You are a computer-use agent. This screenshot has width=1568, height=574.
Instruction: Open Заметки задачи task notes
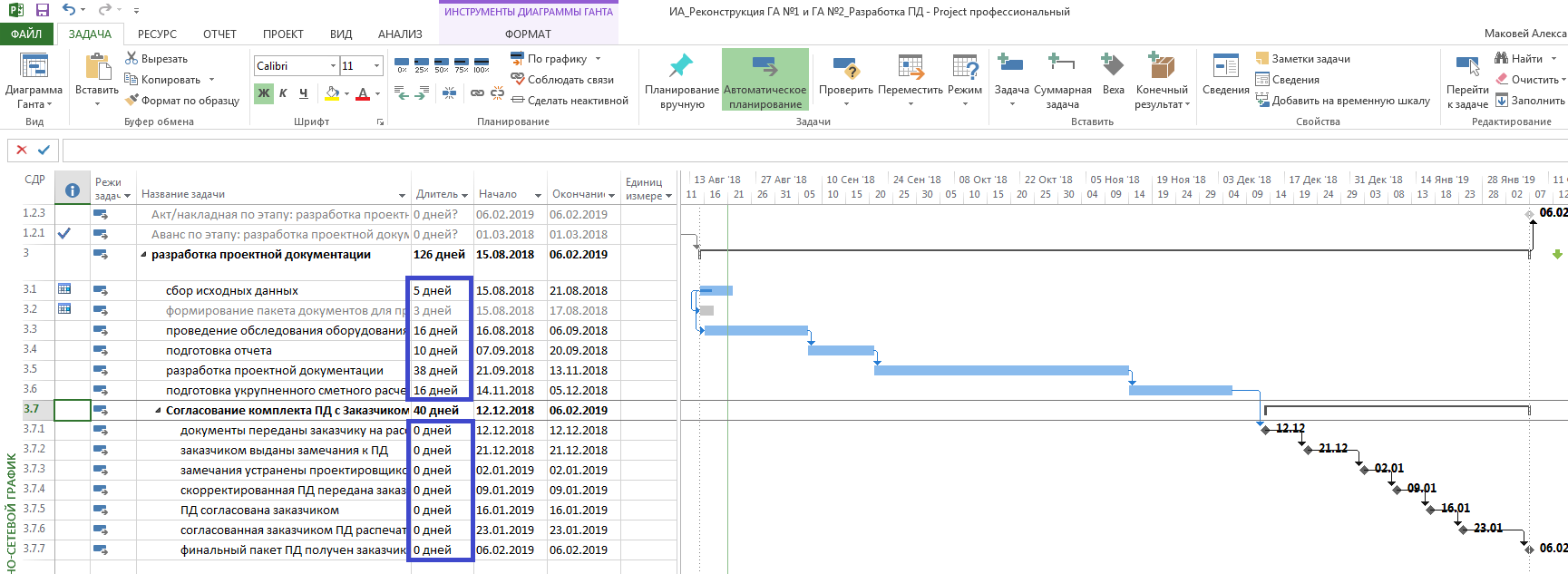pos(1302,59)
